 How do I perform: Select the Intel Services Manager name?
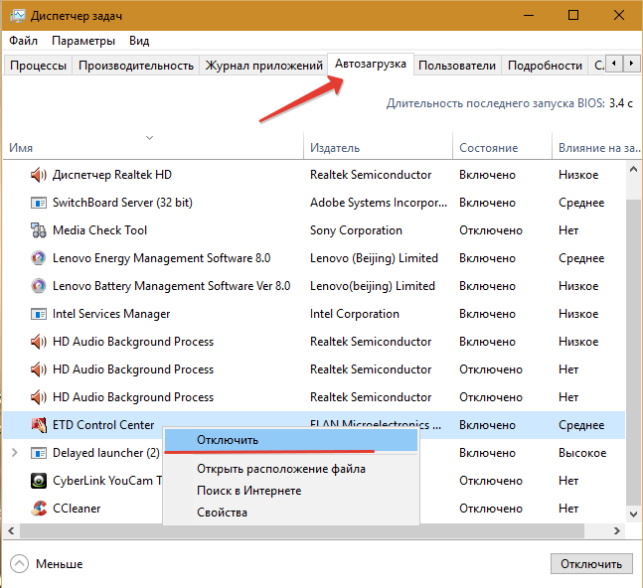[x=111, y=314]
